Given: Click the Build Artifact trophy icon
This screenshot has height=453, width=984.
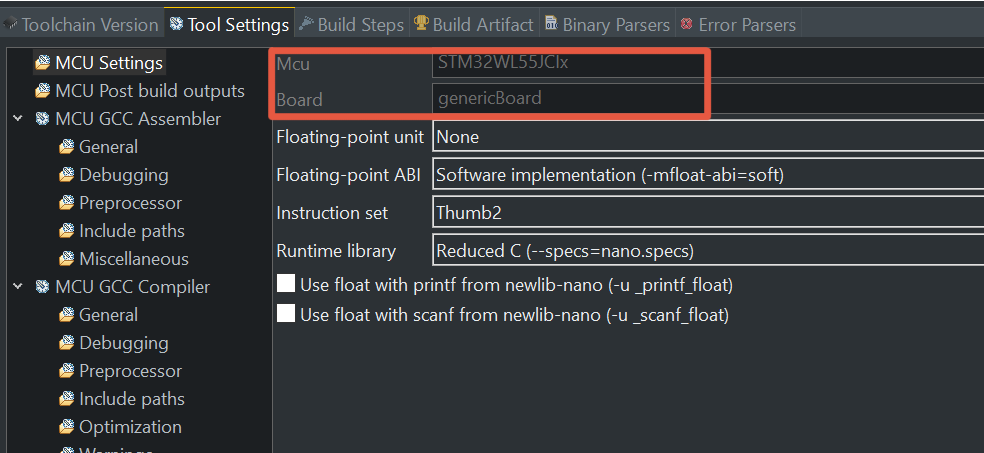Looking at the screenshot, I should (x=422, y=24).
